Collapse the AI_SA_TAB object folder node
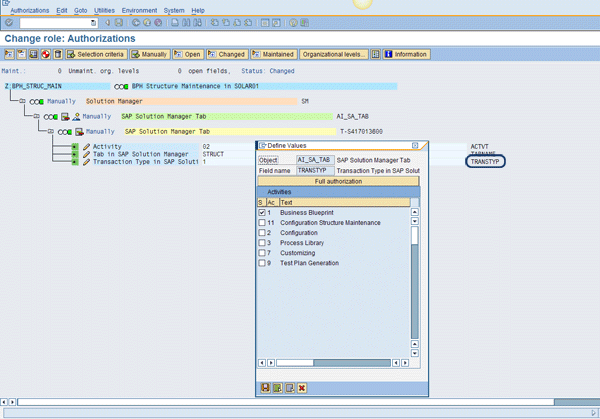600x419 pixels. point(36,116)
